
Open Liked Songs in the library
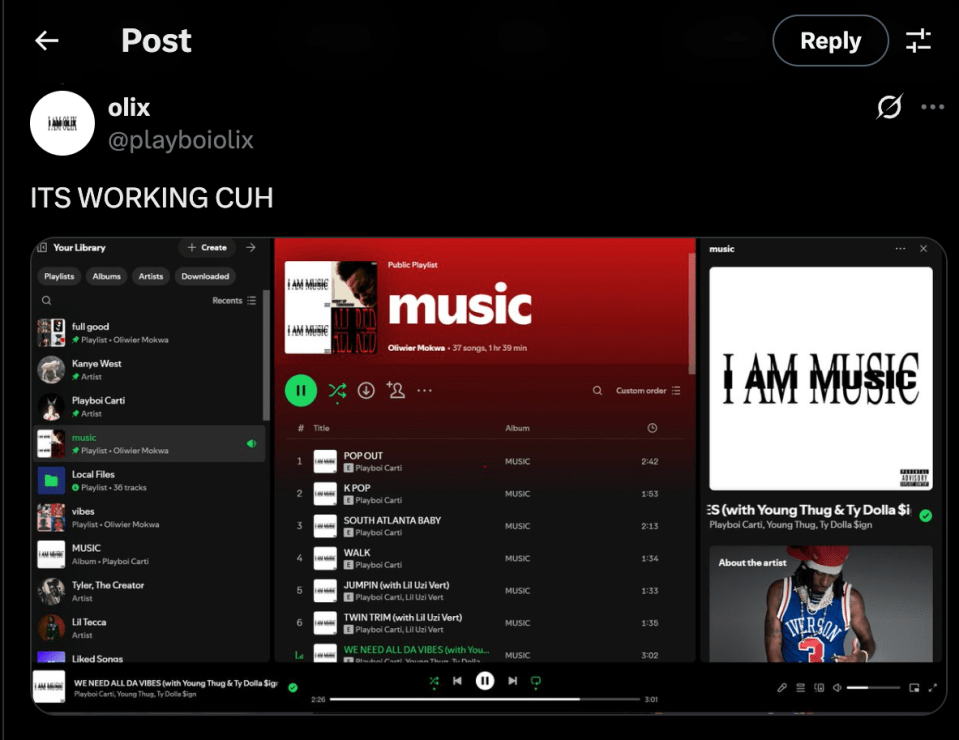tap(150, 657)
